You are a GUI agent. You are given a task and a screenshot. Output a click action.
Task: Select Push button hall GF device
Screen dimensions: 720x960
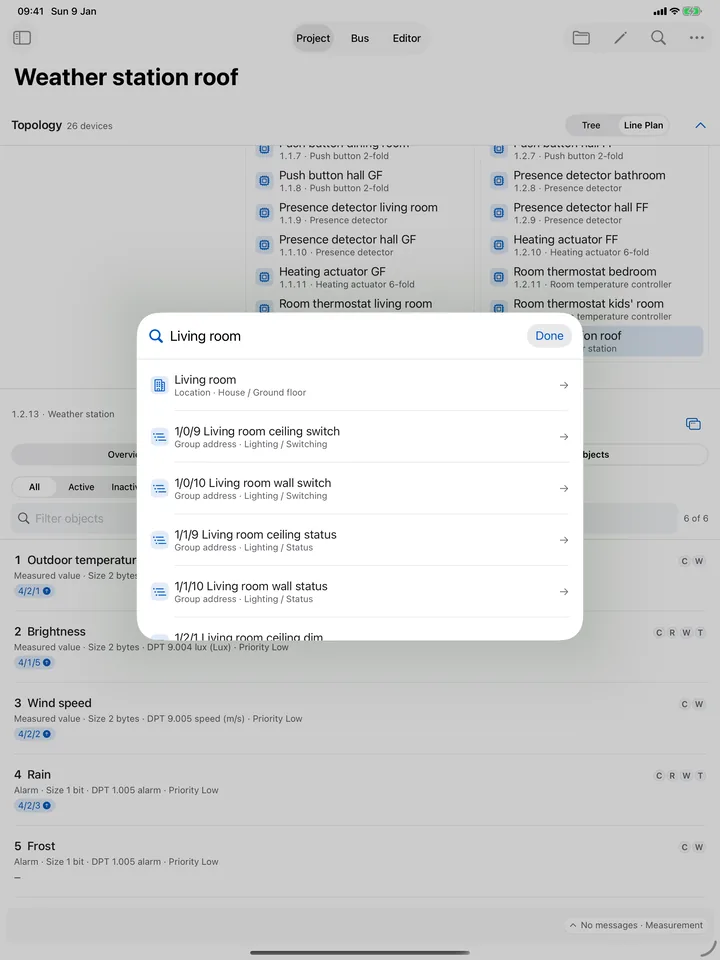361,181
